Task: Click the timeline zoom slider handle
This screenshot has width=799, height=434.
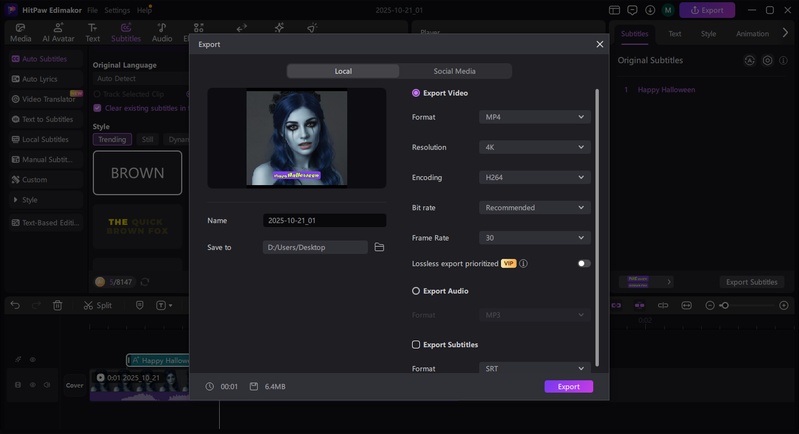Action: click(725, 305)
